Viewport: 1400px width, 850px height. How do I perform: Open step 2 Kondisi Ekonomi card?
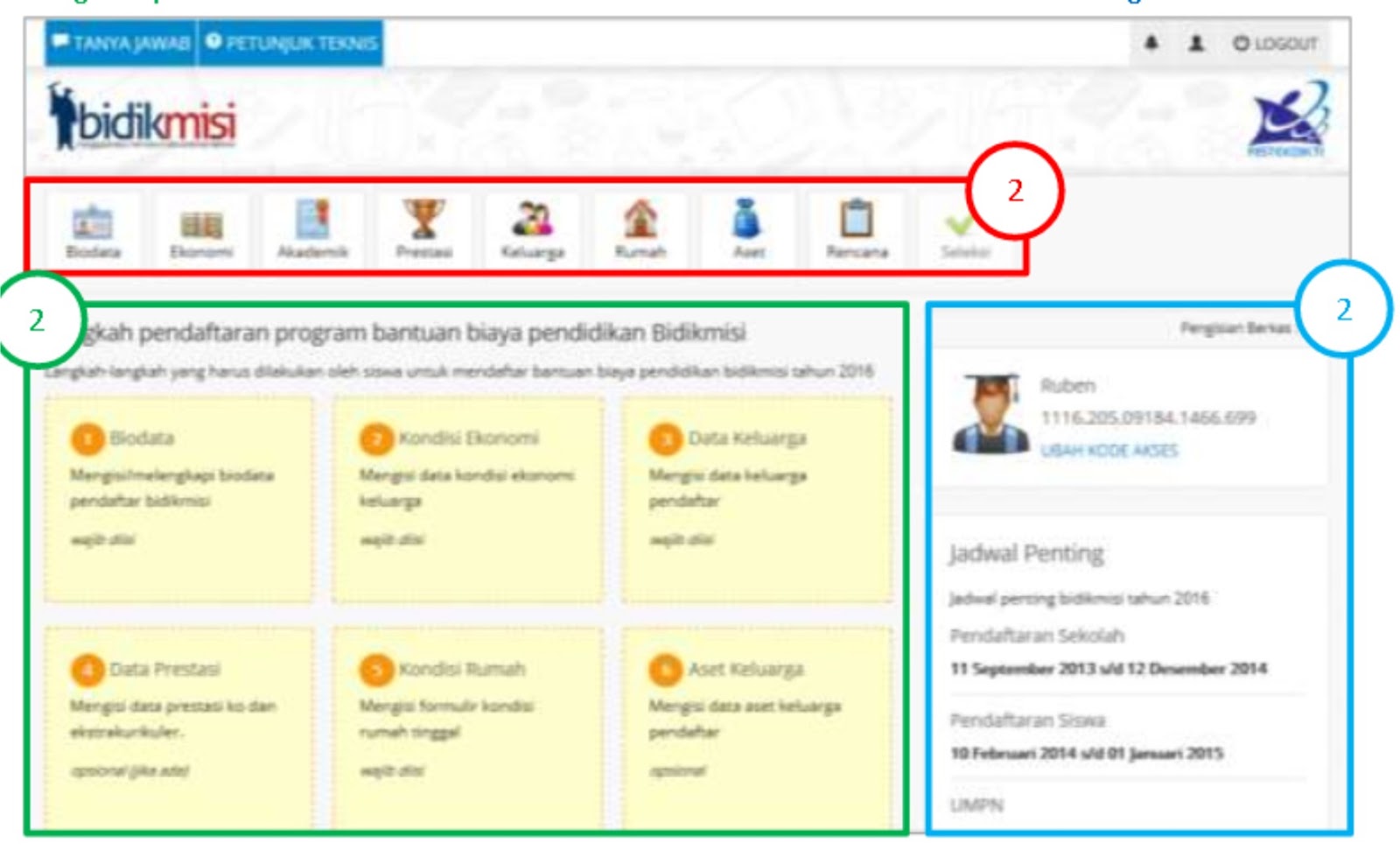(x=468, y=499)
